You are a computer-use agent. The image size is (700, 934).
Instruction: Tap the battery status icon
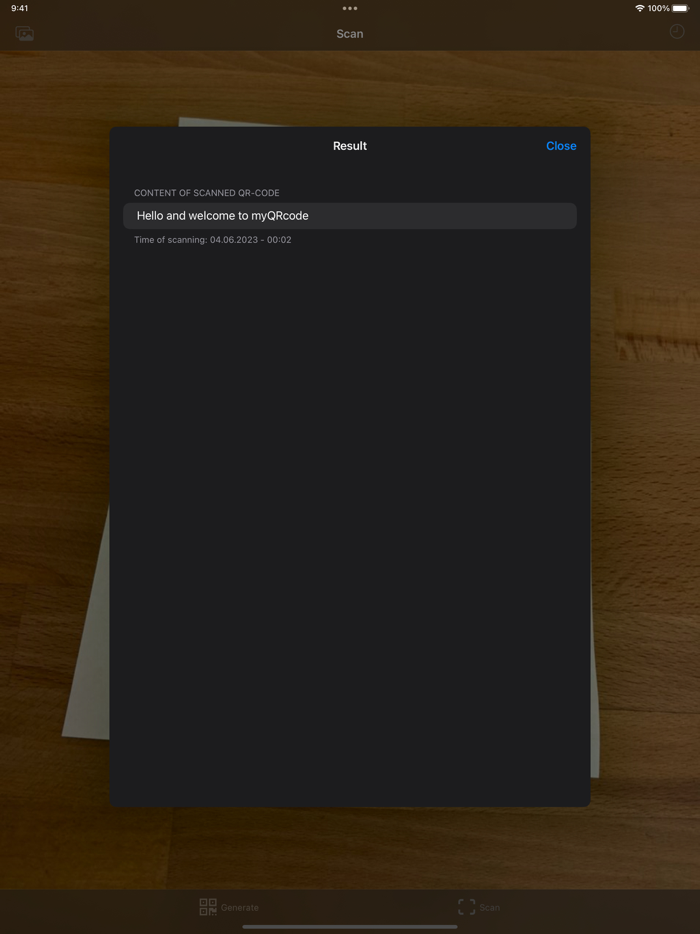(680, 8)
